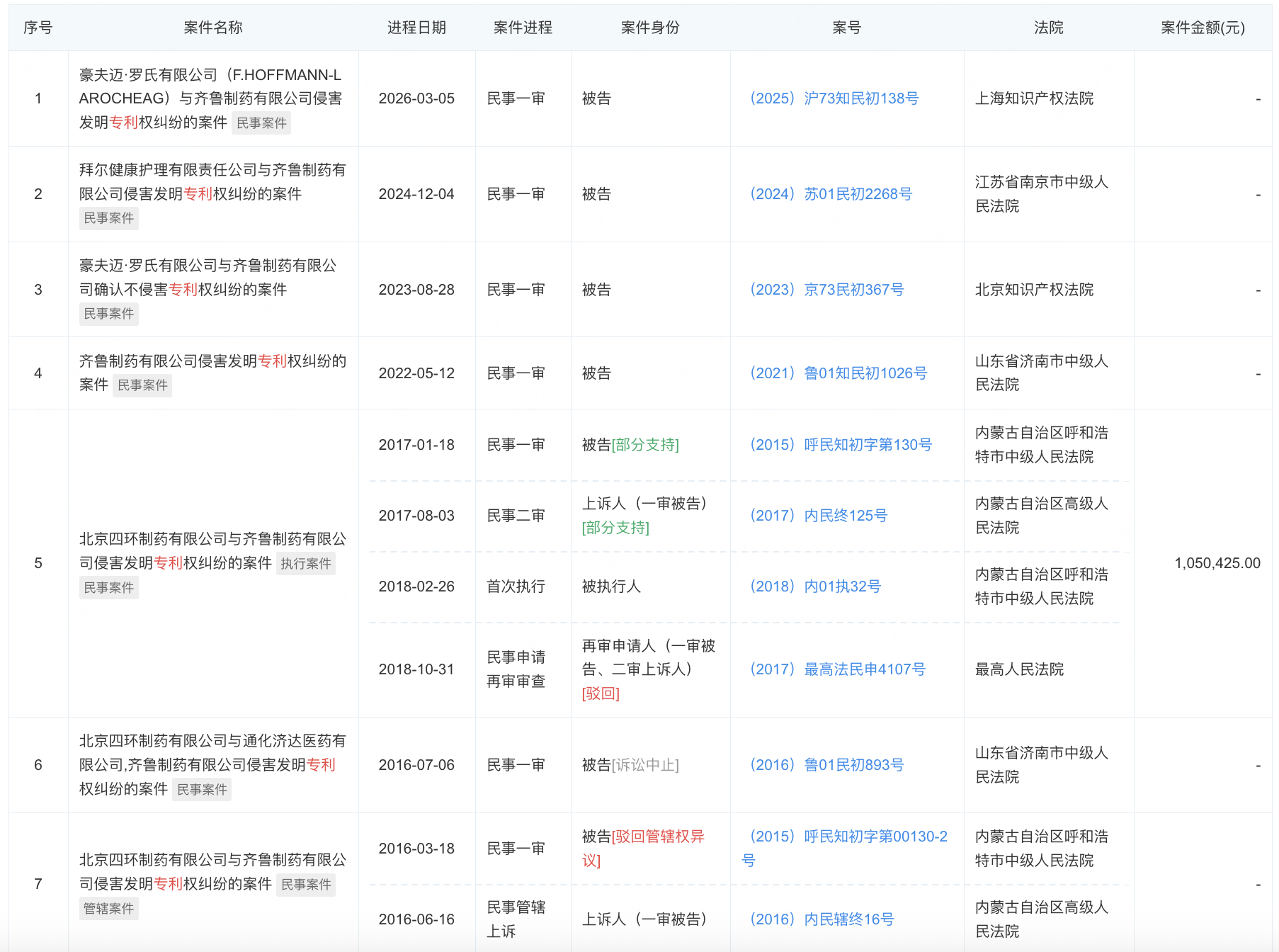Select case title in row 5 with 执行案件 tag
This screenshot has width=1279, height=952.
click(x=212, y=551)
